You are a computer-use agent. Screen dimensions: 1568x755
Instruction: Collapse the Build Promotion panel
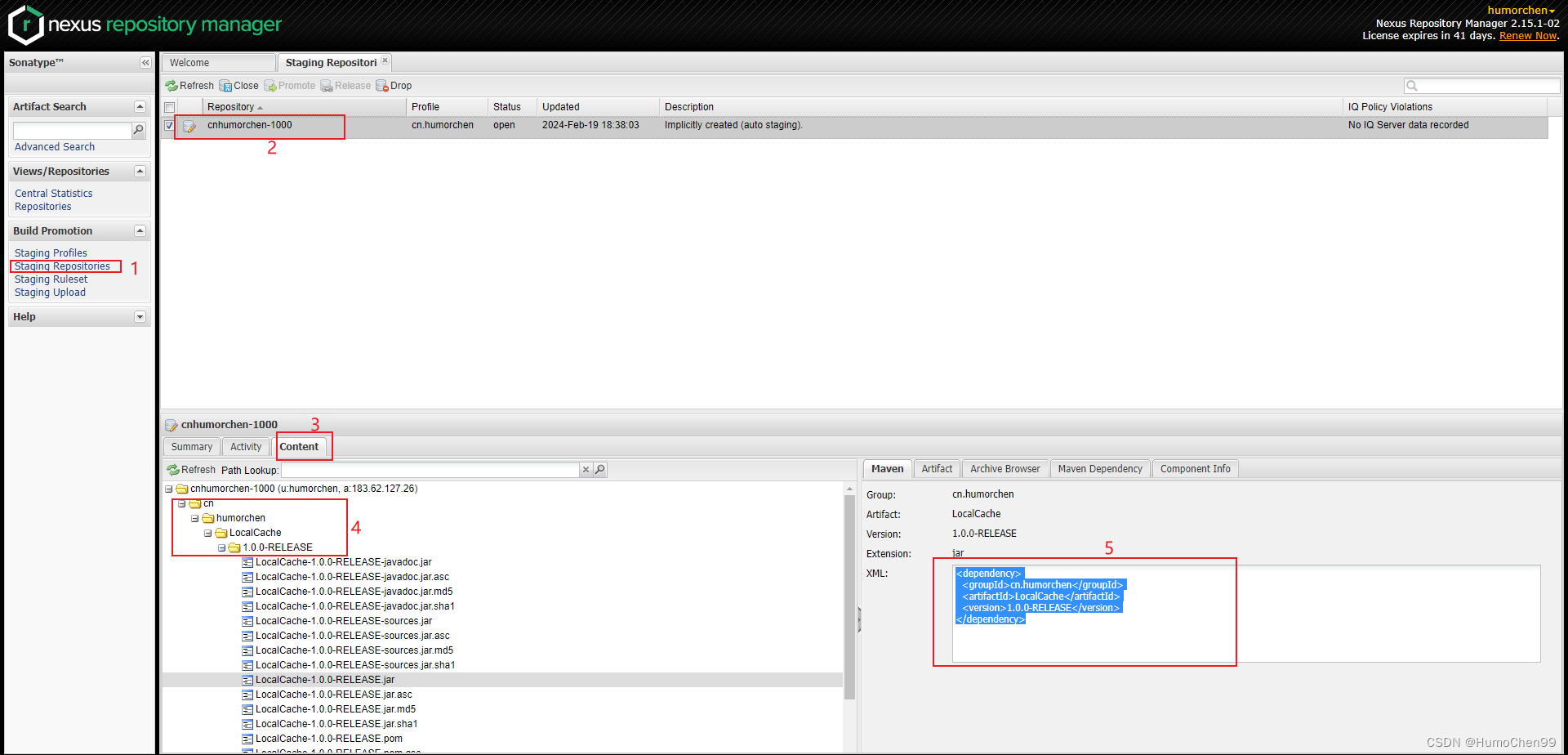[x=140, y=231]
